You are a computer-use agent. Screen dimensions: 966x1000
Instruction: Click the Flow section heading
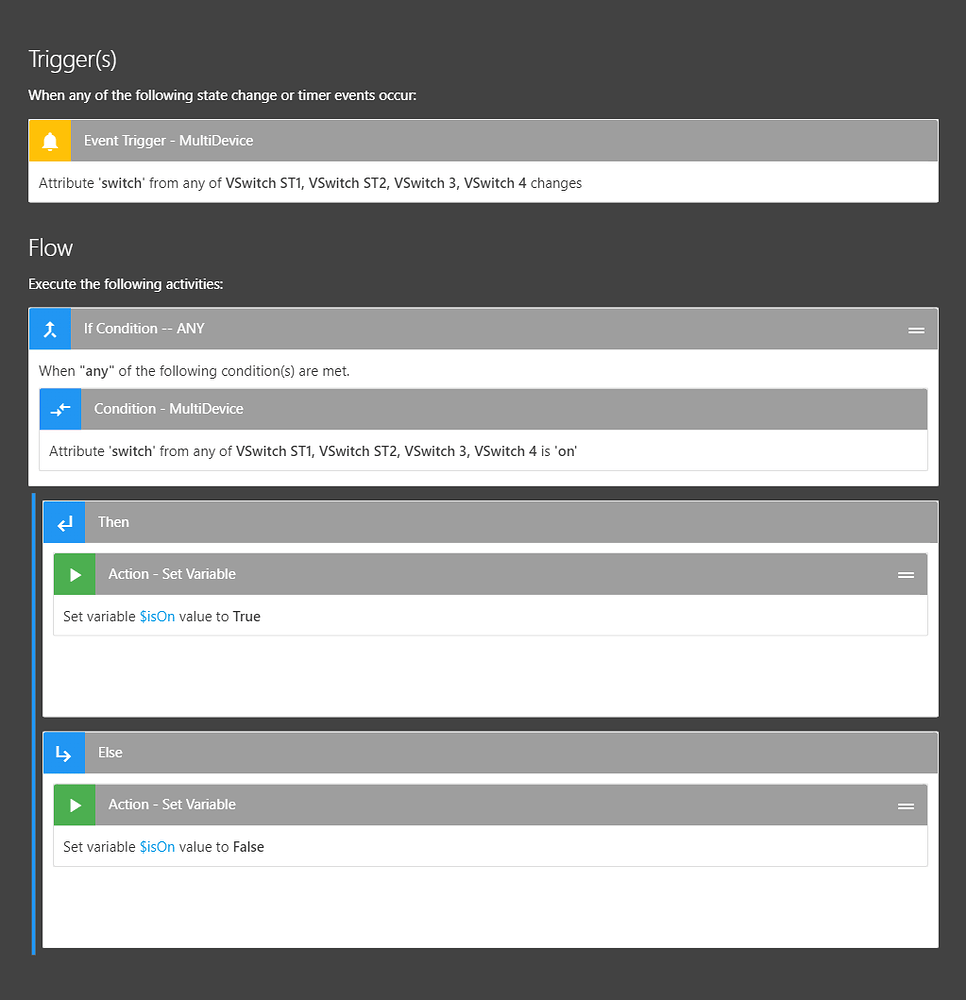click(50, 247)
